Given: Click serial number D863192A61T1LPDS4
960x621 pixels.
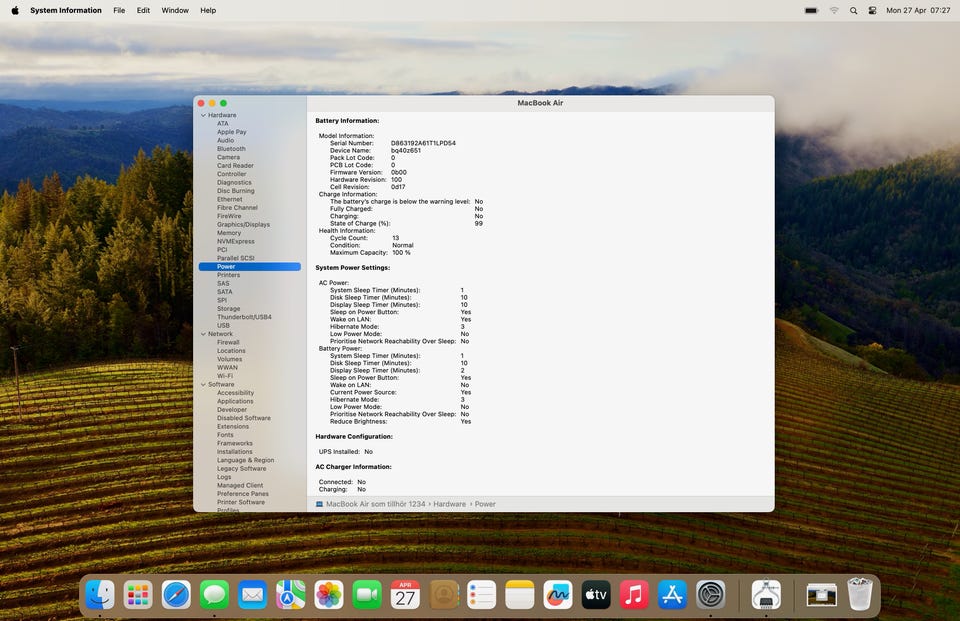Looking at the screenshot, I should click(423, 143).
